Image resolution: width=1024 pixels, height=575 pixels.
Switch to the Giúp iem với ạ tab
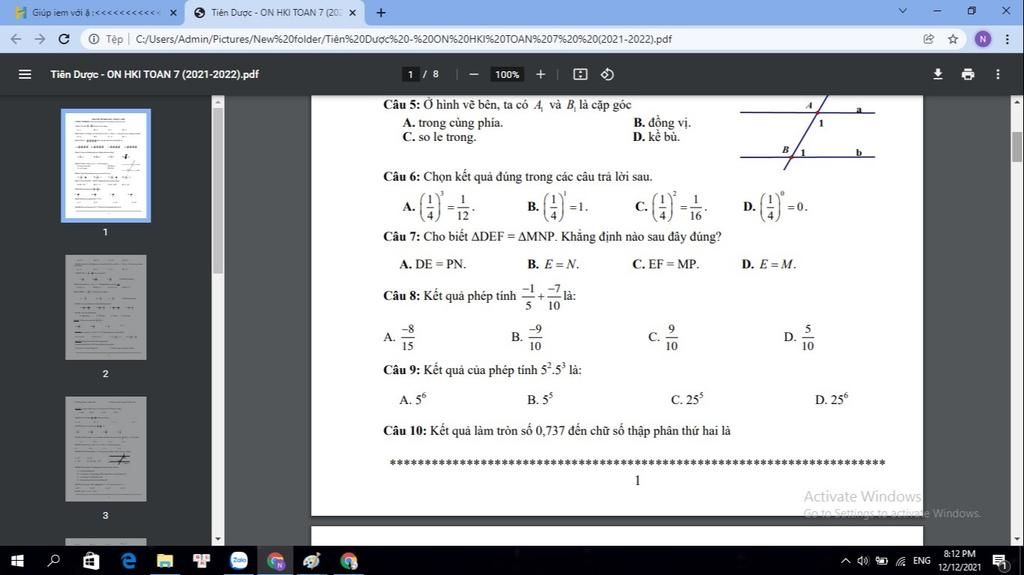pos(95,12)
